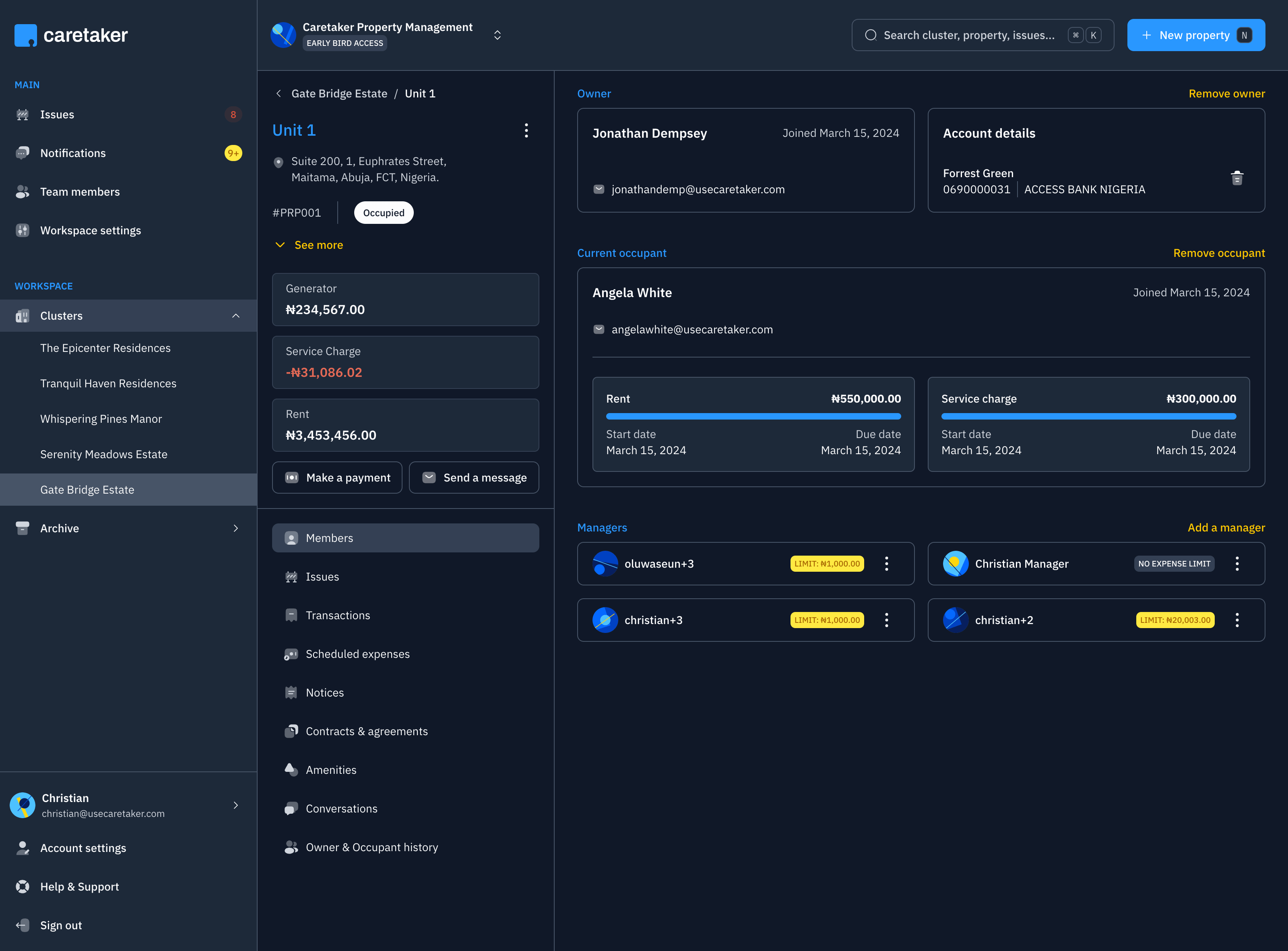Open Conversations for Unit 1

click(x=341, y=808)
